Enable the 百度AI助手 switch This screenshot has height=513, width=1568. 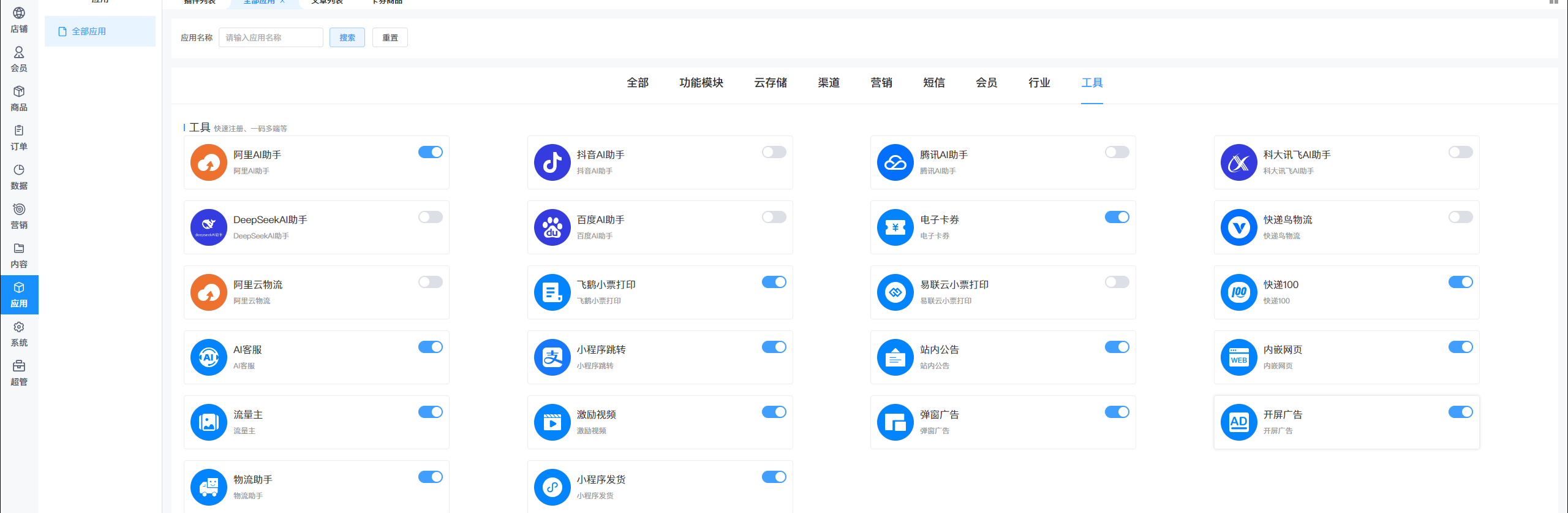point(774,217)
